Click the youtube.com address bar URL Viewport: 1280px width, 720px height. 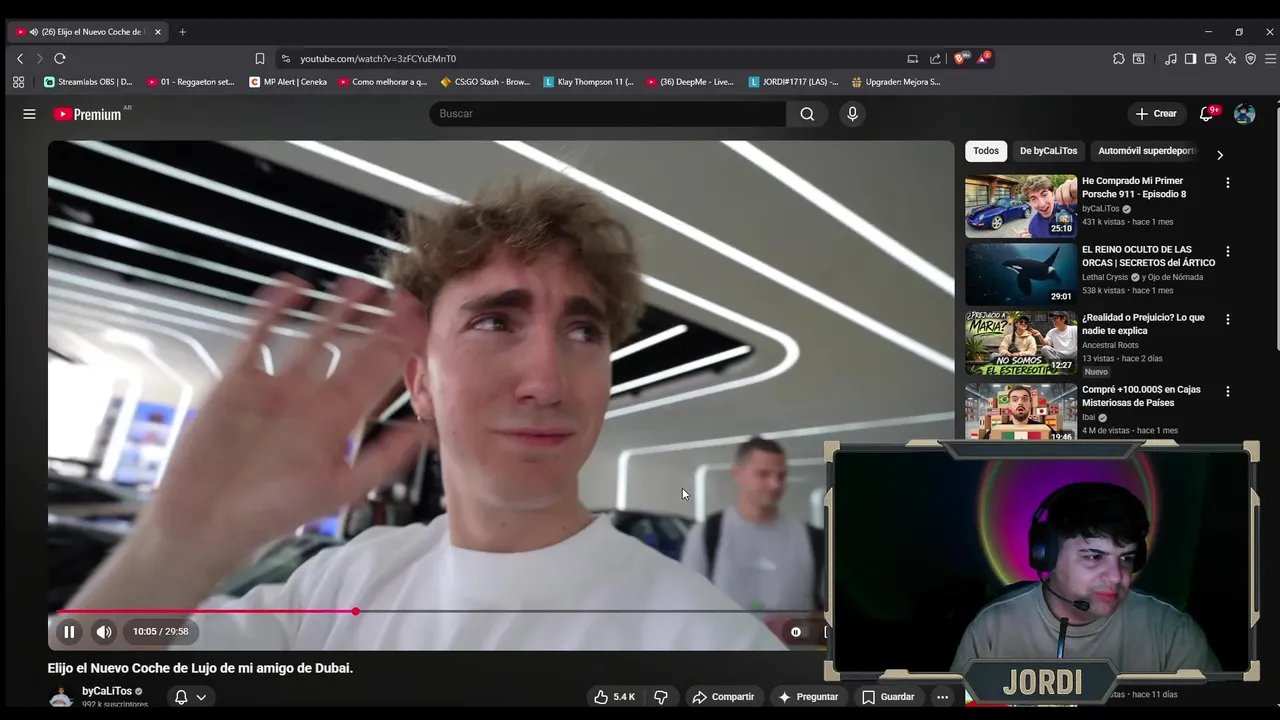pyautogui.click(x=378, y=59)
